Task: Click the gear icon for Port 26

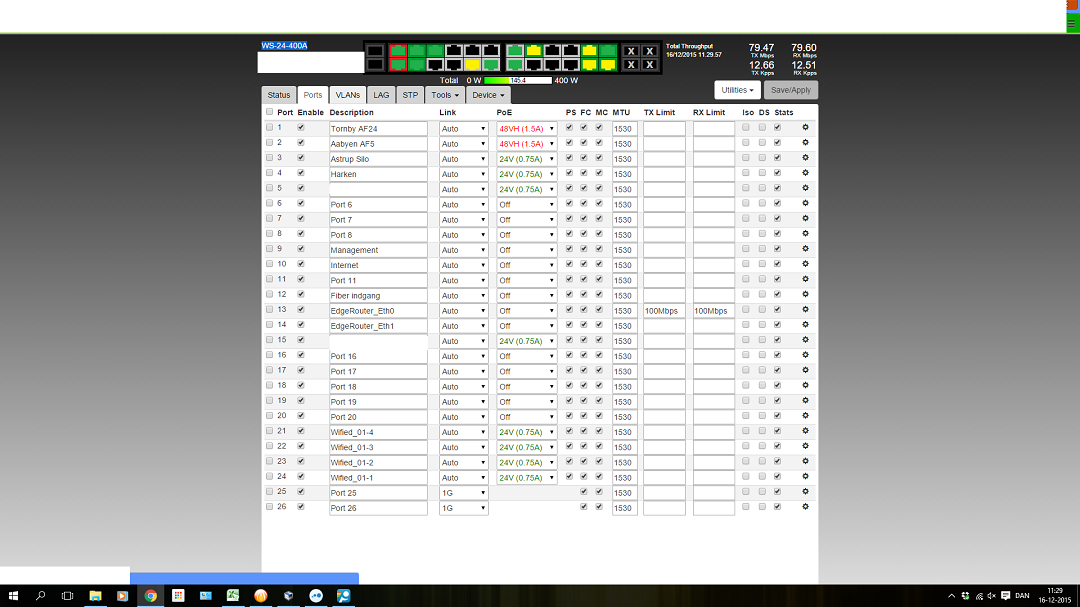Action: [x=805, y=507]
